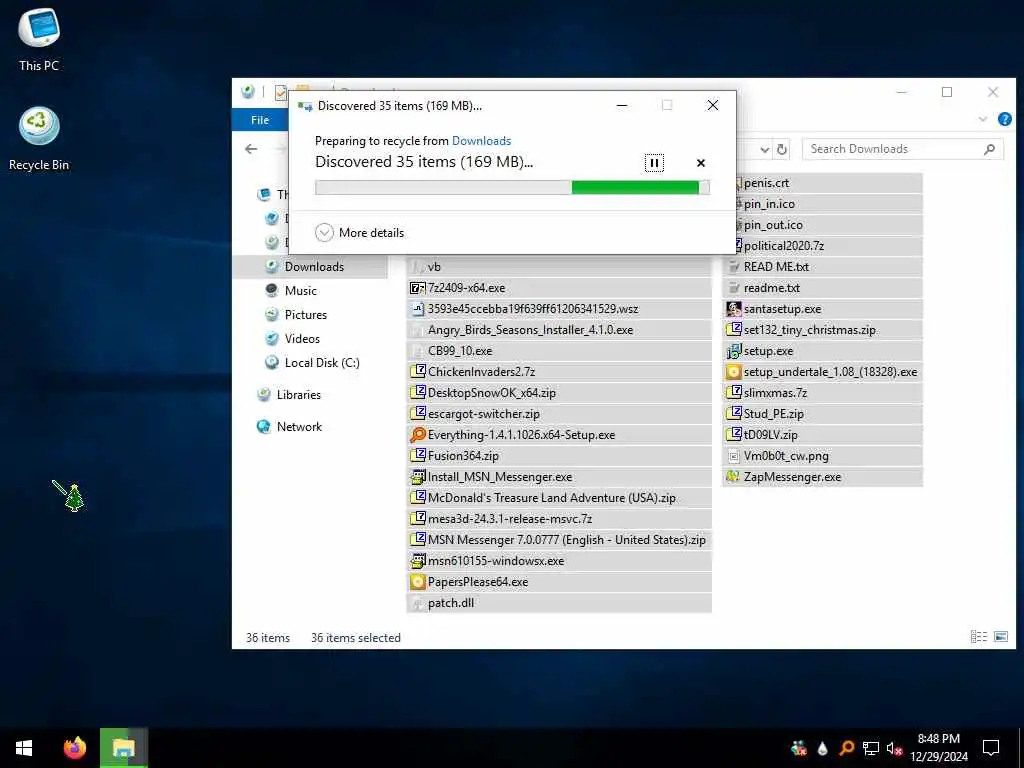Open the Windows Start menu

tap(24, 748)
